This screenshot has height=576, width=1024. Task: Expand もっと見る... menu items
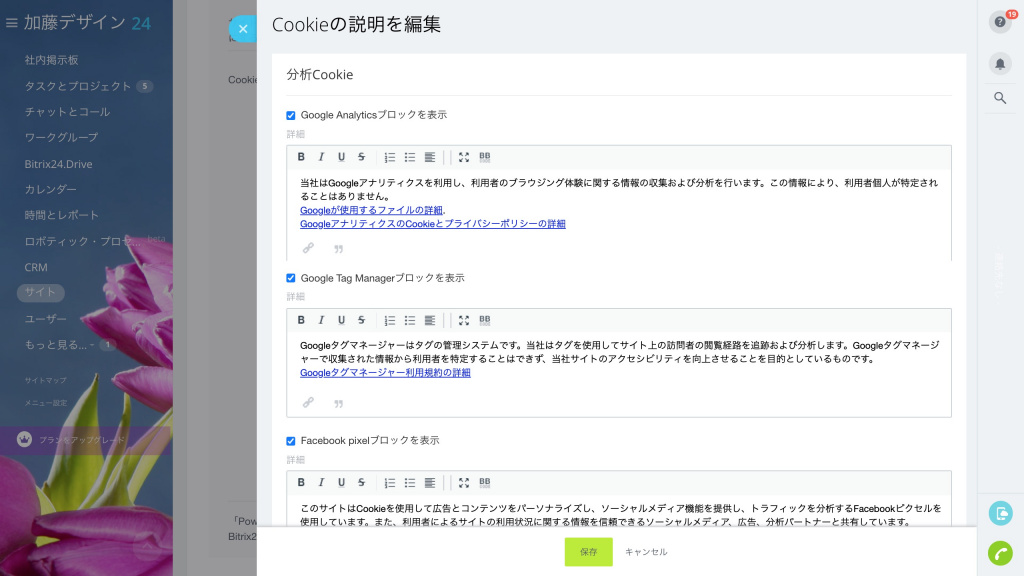(56, 344)
